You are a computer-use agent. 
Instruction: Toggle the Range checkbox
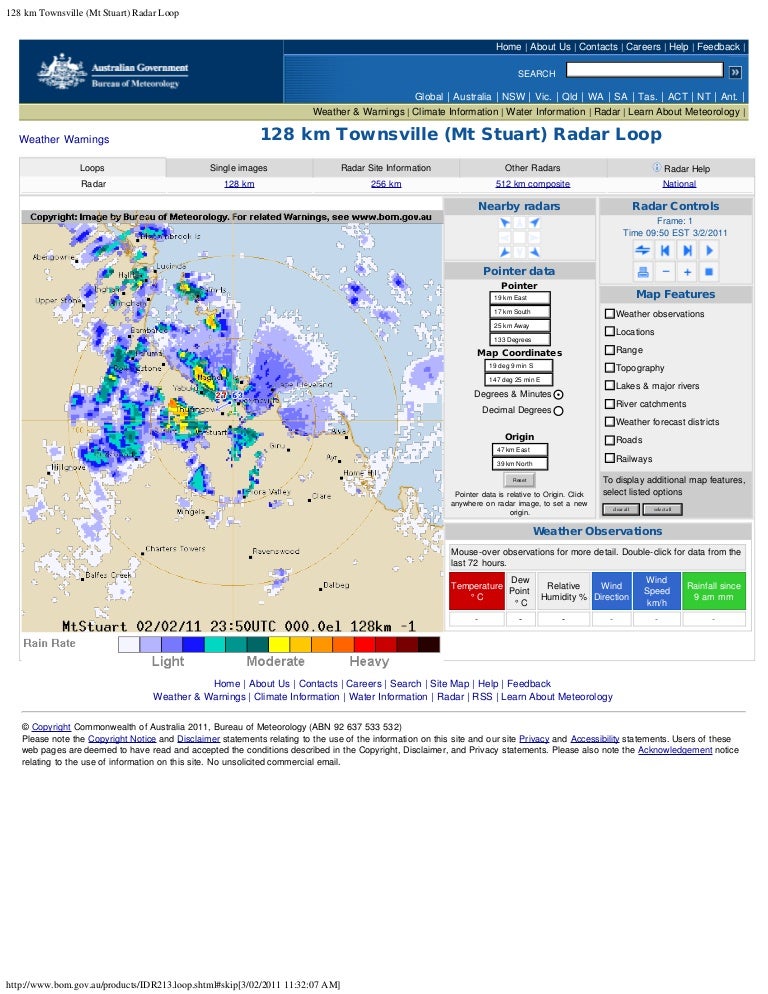[609, 349]
